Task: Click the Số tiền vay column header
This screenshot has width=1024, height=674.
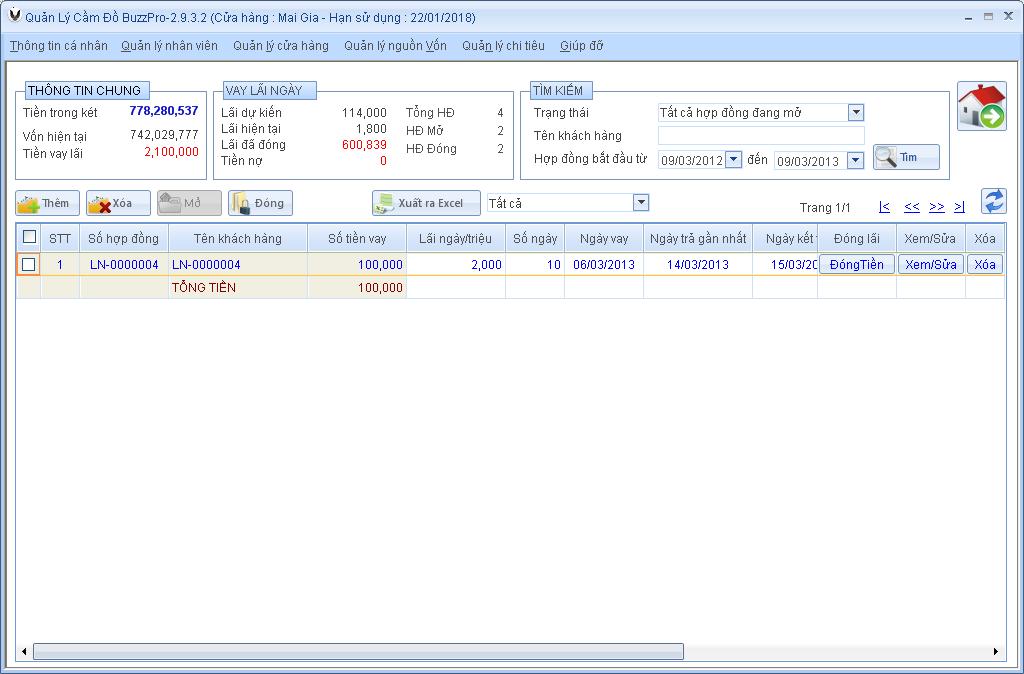Action: (x=357, y=238)
